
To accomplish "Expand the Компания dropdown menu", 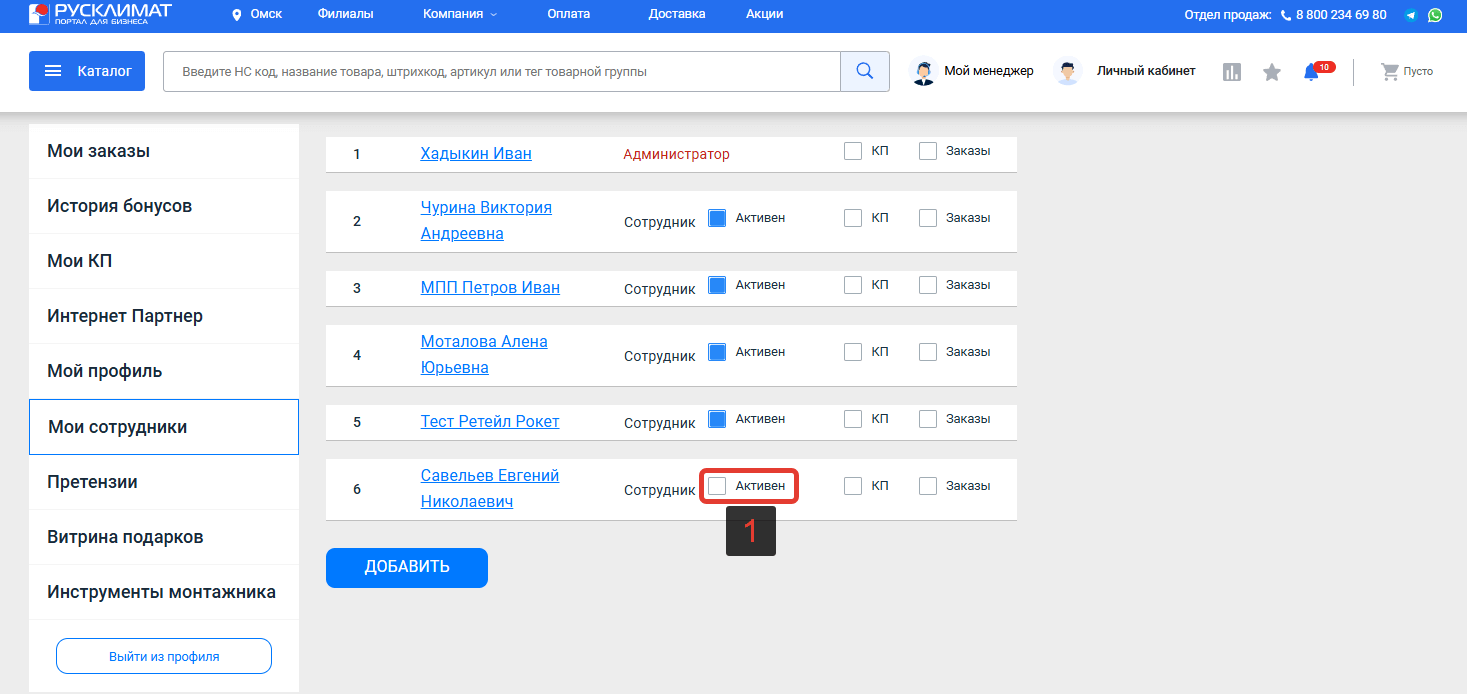I will tap(460, 15).
